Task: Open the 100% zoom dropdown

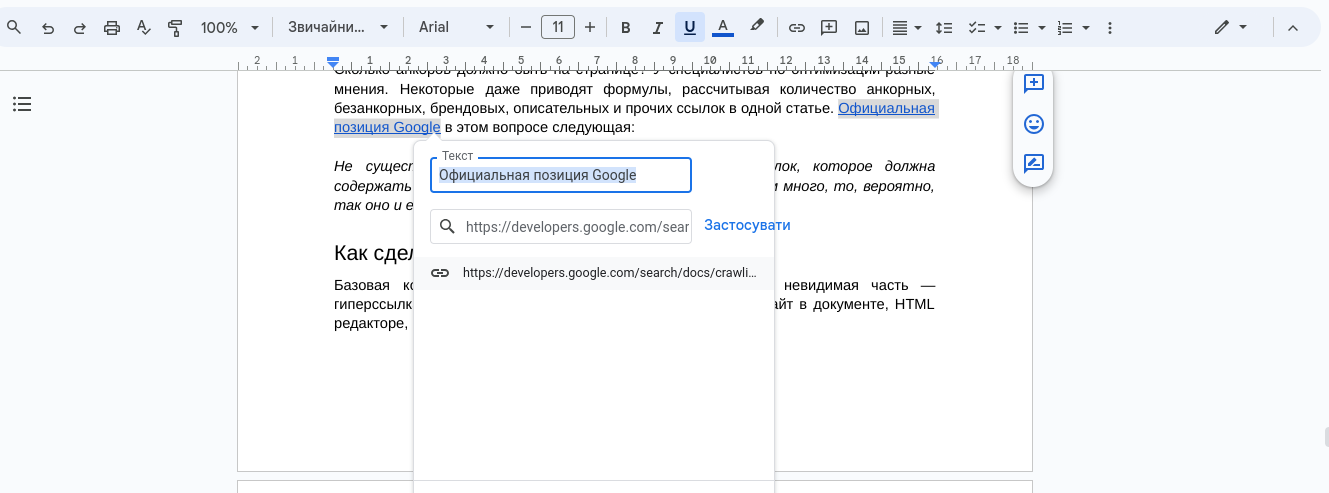Action: tap(229, 28)
